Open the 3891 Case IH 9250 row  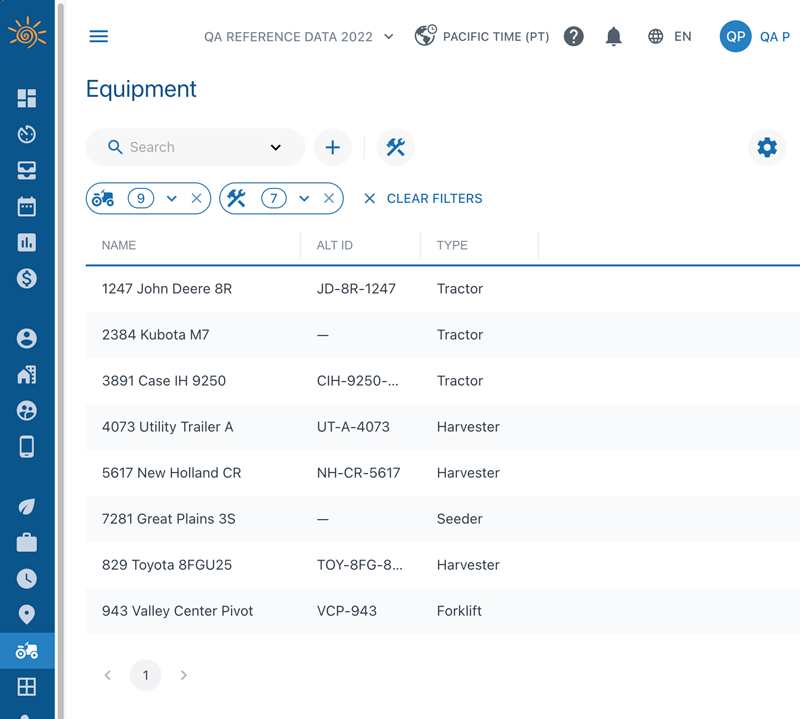[x=443, y=381]
